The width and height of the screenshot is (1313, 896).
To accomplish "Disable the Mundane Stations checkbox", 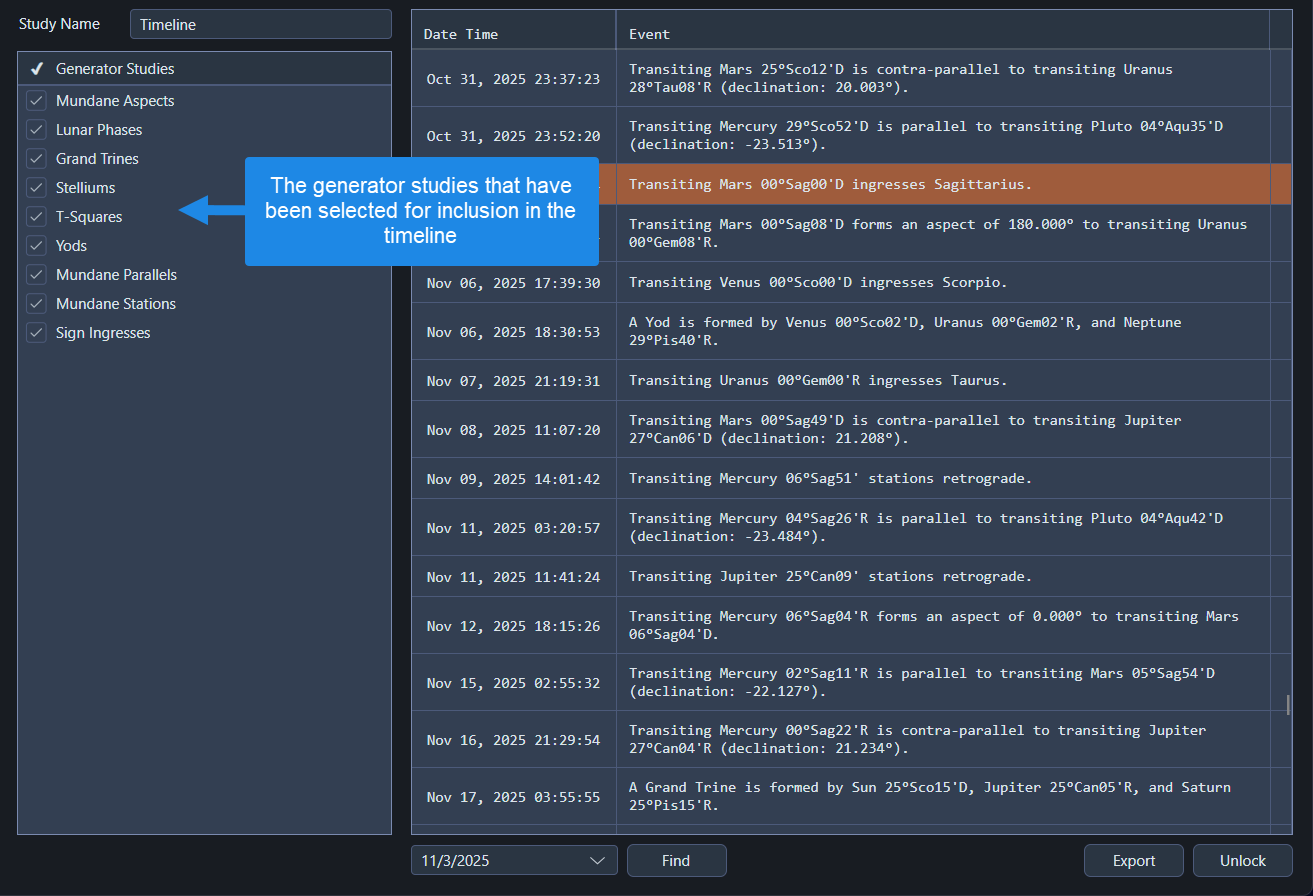I will (36, 303).
